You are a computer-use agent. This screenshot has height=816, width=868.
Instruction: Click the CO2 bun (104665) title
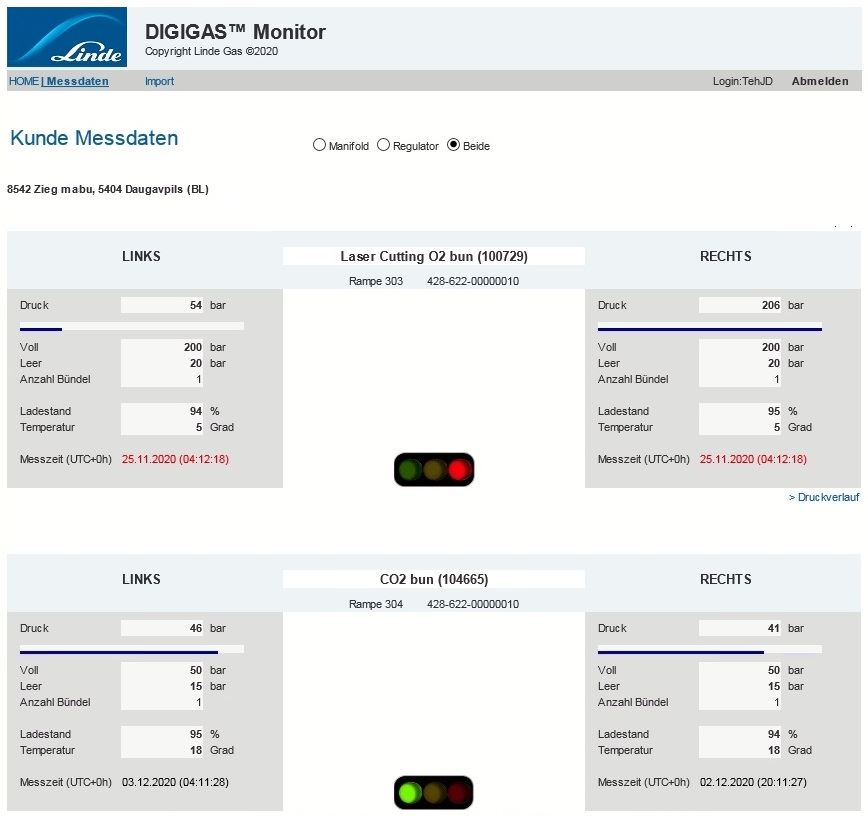pos(434,580)
